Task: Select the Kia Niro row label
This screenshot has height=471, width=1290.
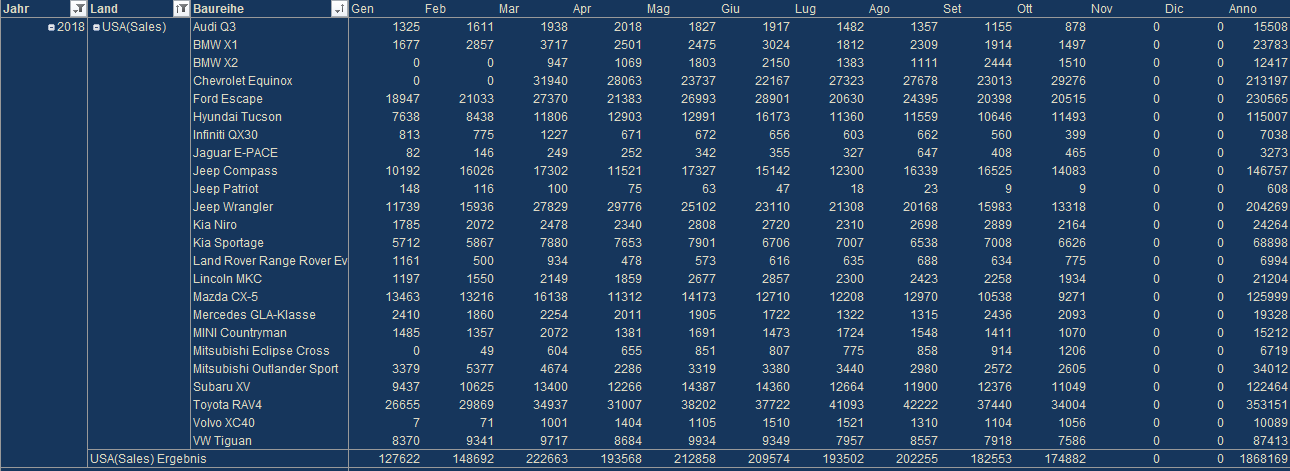Action: (x=214, y=225)
